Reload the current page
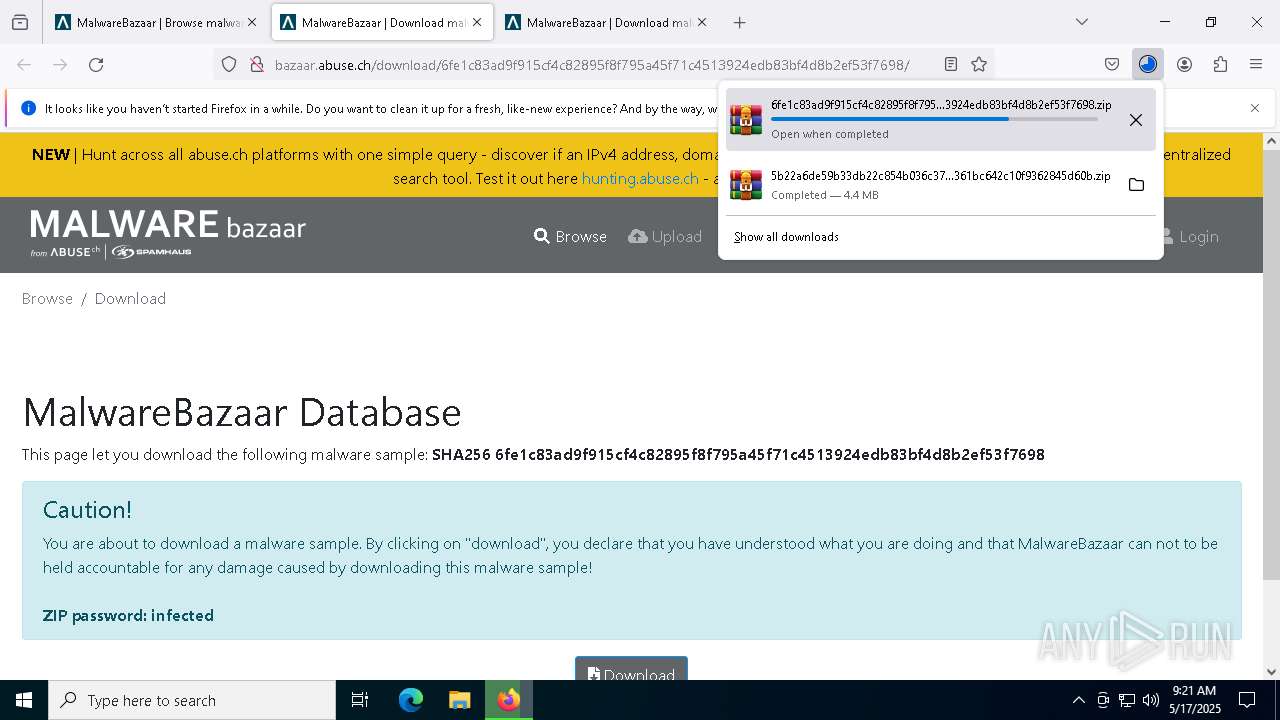The image size is (1280, 720). click(x=96, y=64)
